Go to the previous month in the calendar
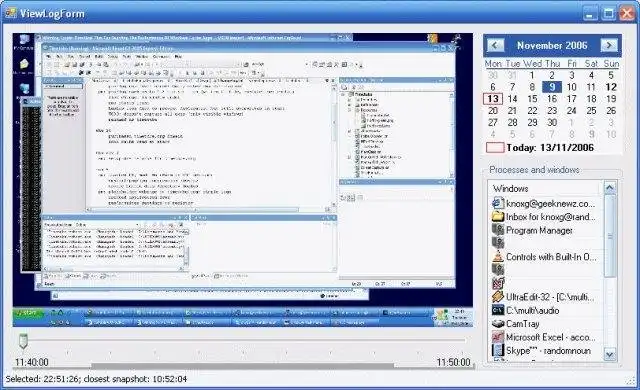The height and width of the screenshot is (390, 640). (496, 45)
